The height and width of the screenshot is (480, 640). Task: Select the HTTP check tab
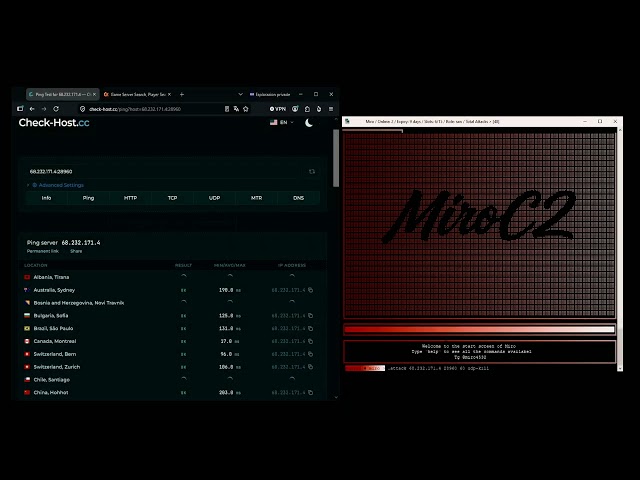point(130,198)
